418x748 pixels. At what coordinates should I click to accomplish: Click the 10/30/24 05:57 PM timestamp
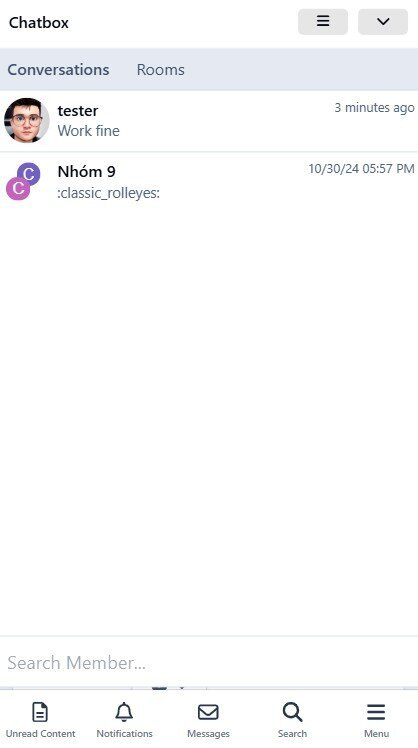(361, 168)
